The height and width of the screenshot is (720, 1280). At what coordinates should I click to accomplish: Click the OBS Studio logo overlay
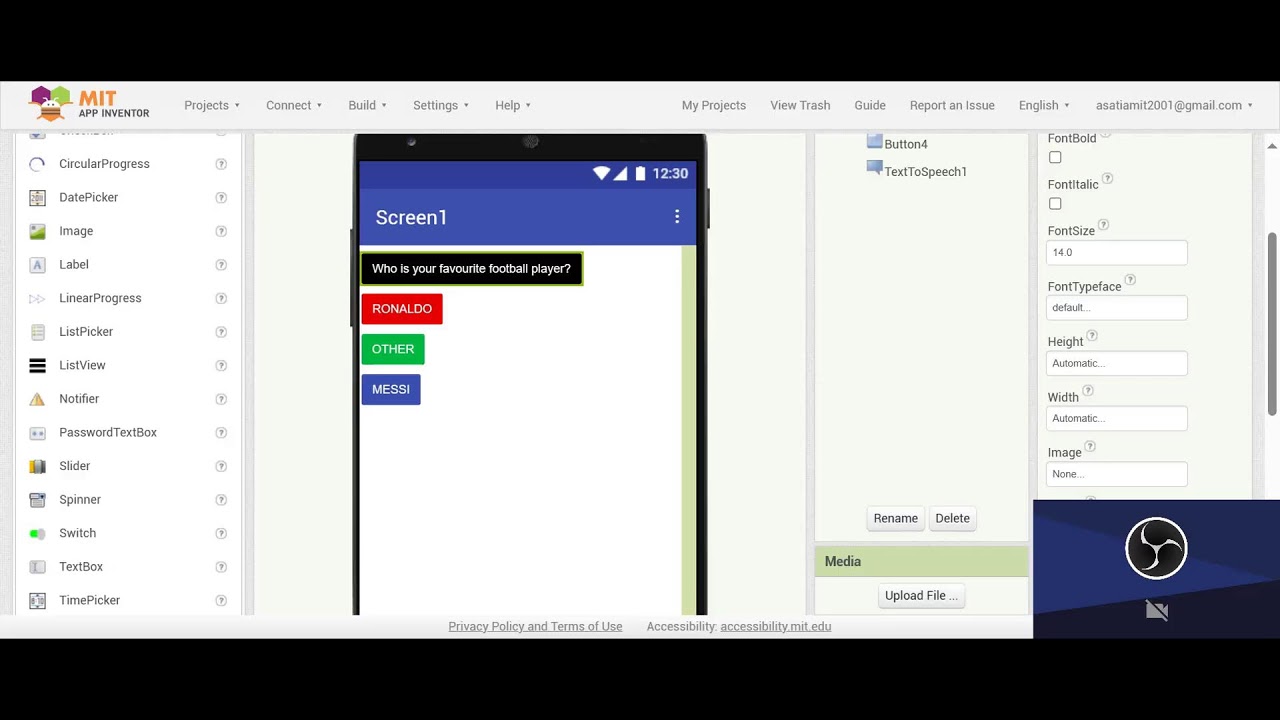coord(1156,548)
